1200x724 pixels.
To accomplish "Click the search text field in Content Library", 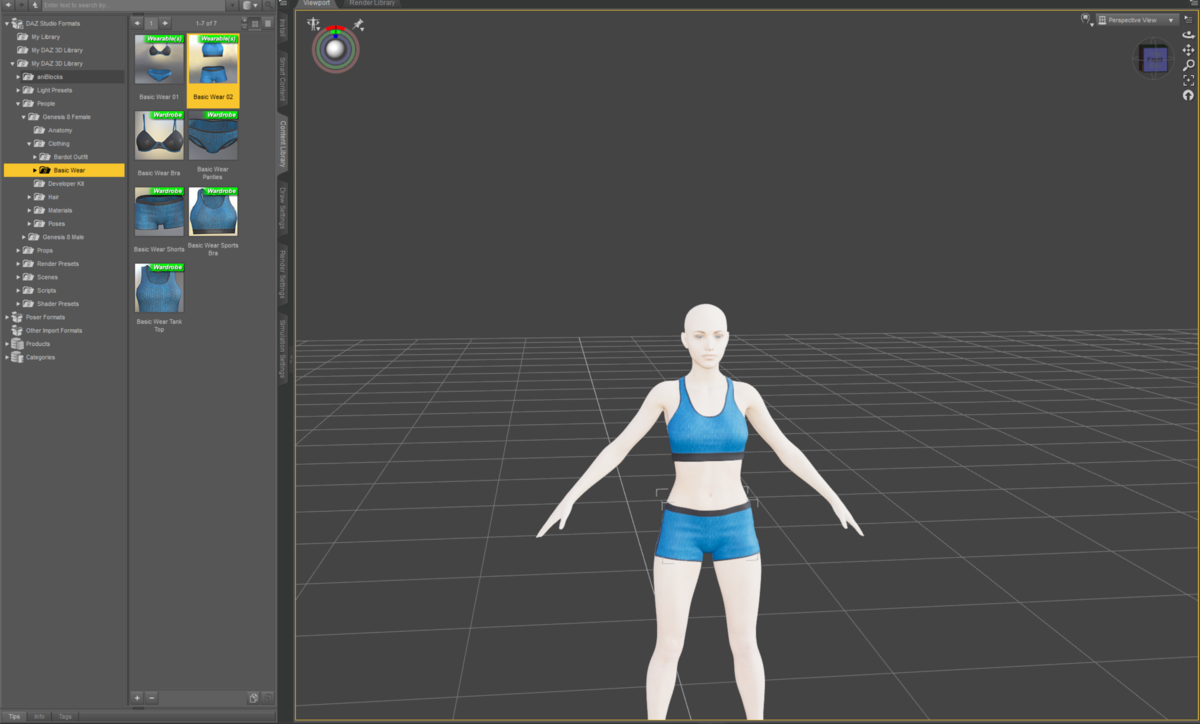I will (136, 5).
